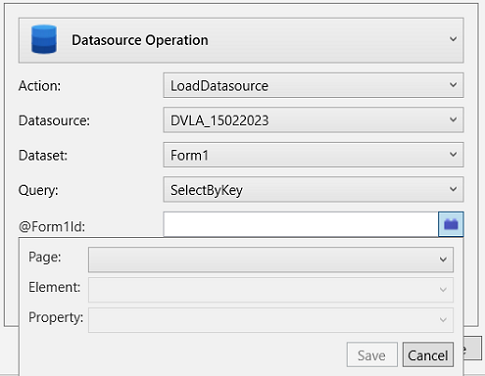The width and height of the screenshot is (485, 376).
Task: Click the Save button
Action: [372, 355]
